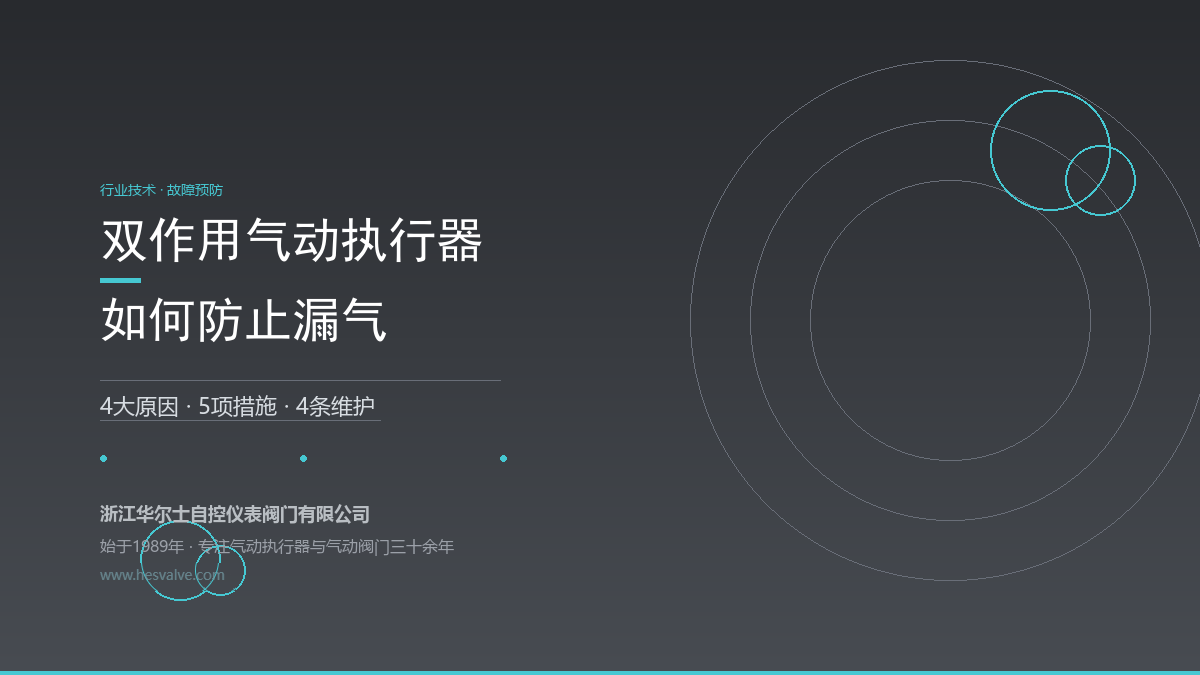Click the title line "如何防止漏气"

click(244, 321)
